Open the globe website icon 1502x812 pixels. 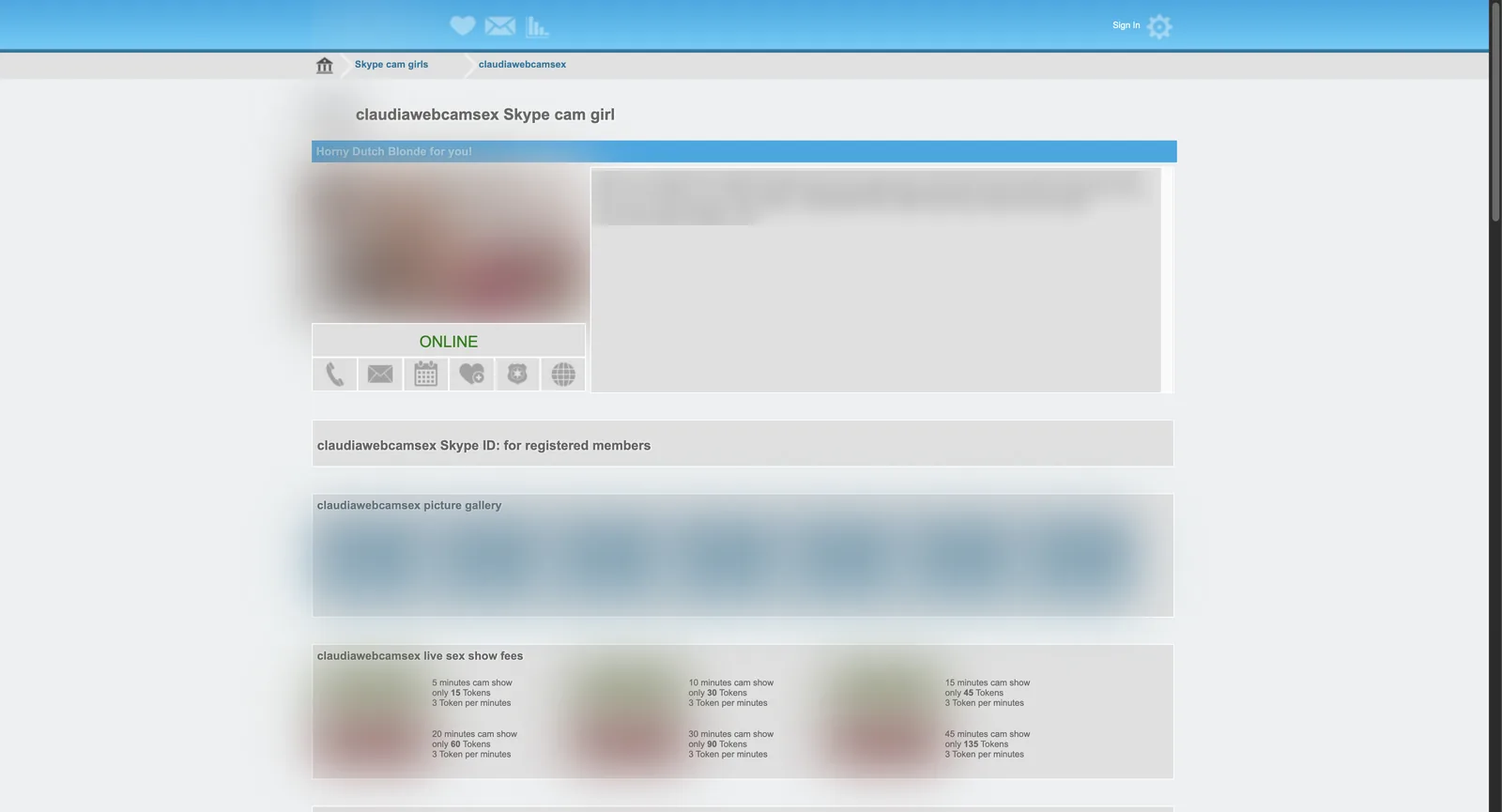[x=563, y=375]
